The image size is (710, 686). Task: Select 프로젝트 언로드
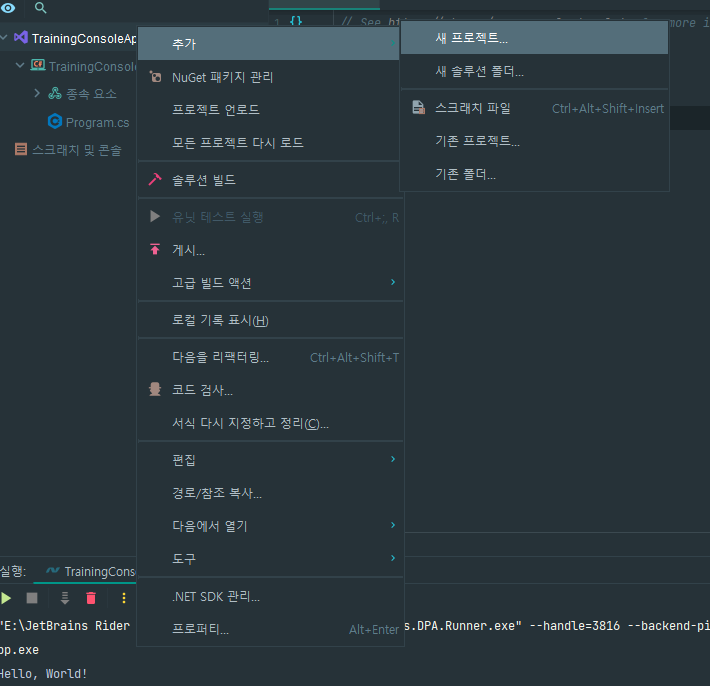tap(269, 110)
